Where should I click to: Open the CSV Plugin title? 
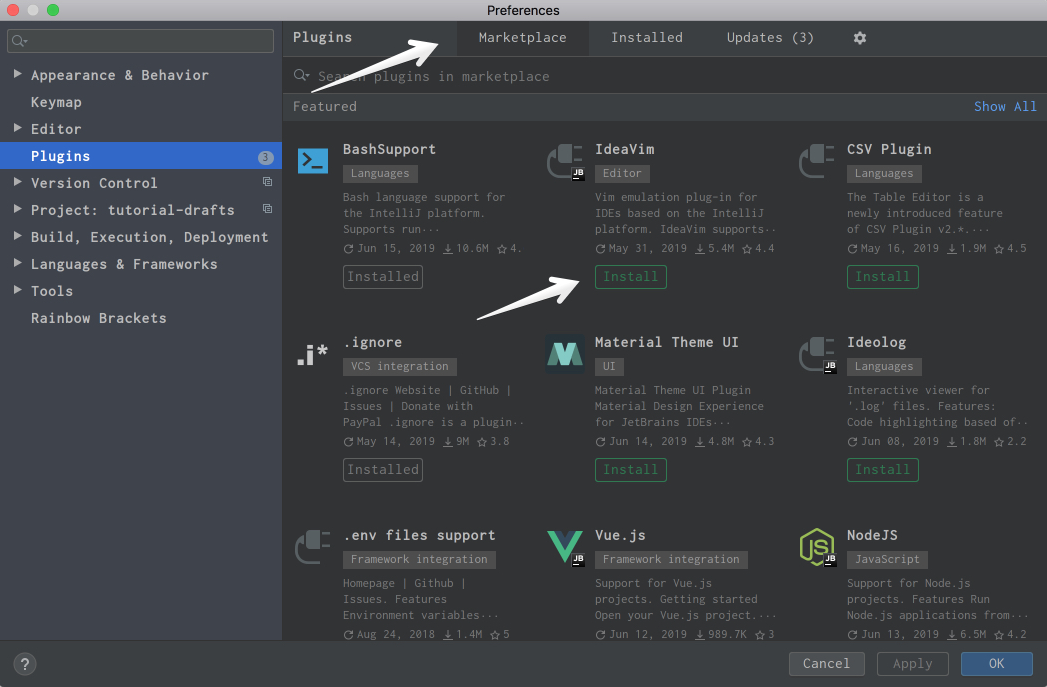coord(889,150)
